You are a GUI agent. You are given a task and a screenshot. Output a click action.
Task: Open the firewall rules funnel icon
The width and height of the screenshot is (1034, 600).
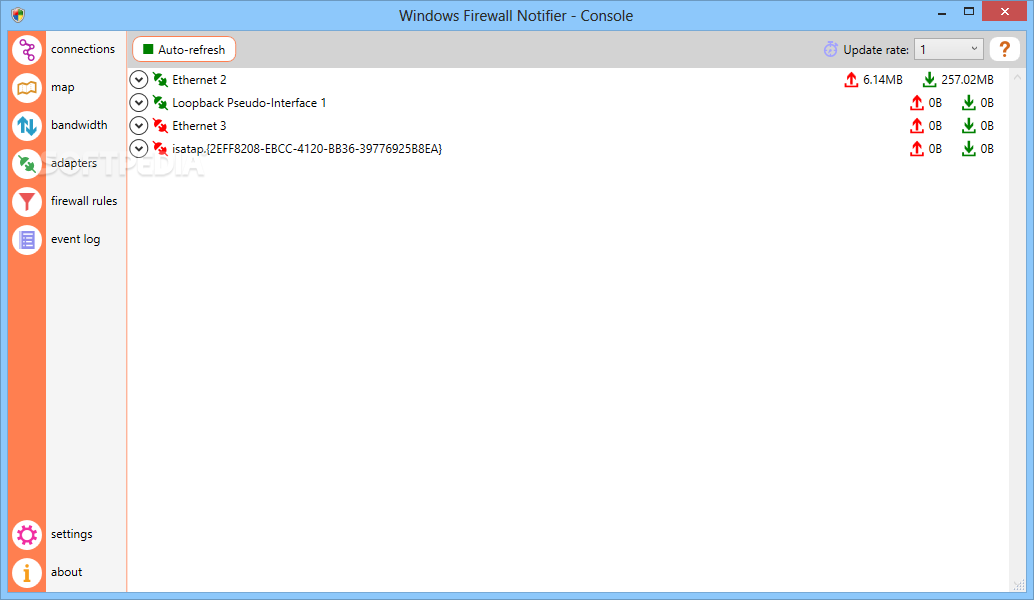pyautogui.click(x=27, y=202)
